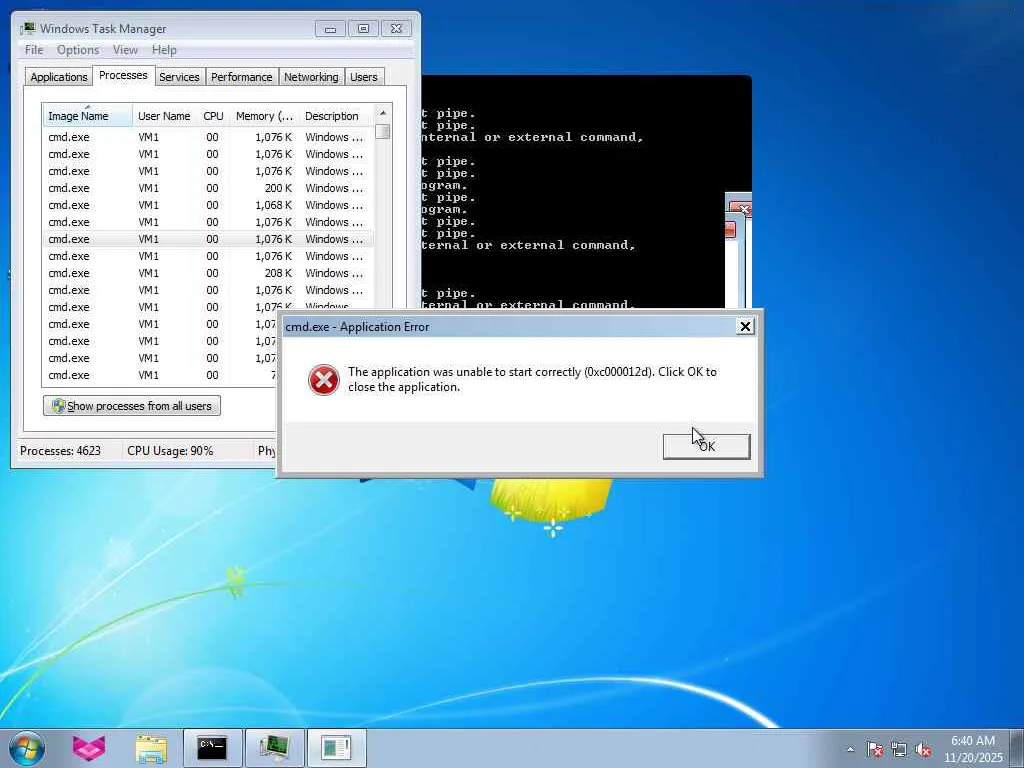The width and height of the screenshot is (1024, 768).
Task: Open the File menu in Task Manager
Action: pos(34,50)
